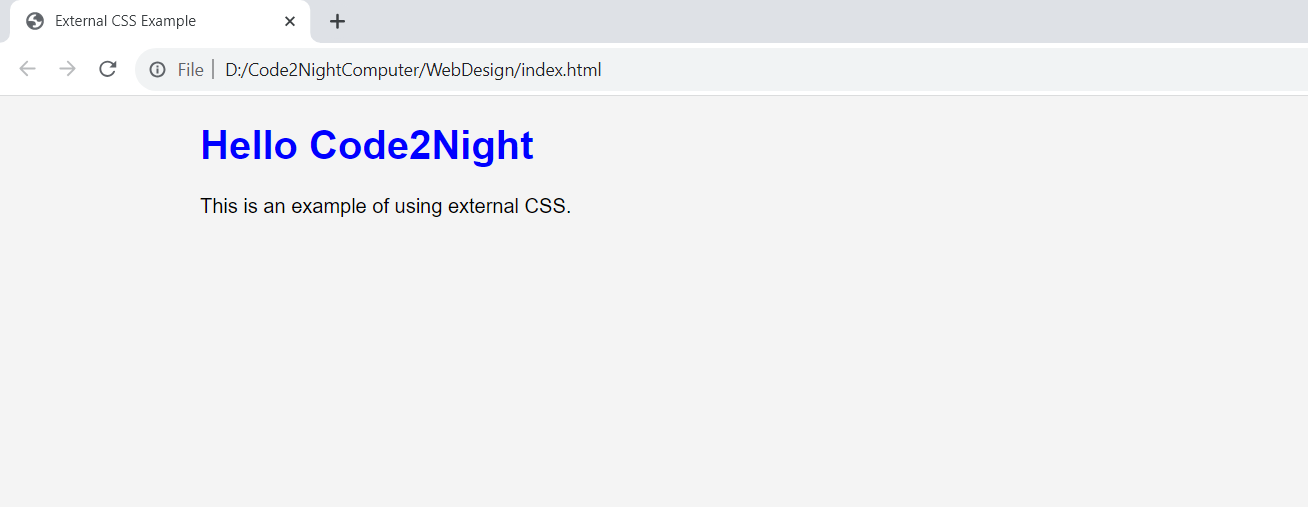
Task: Reload the current page
Action: (108, 69)
